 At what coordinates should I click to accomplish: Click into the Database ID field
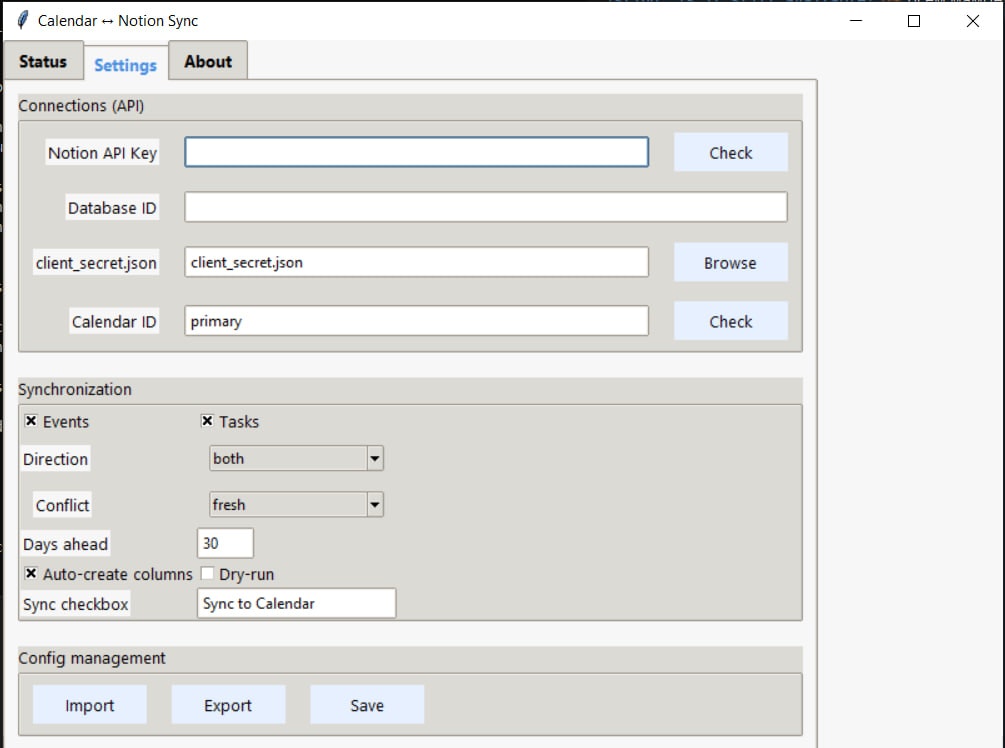(486, 207)
